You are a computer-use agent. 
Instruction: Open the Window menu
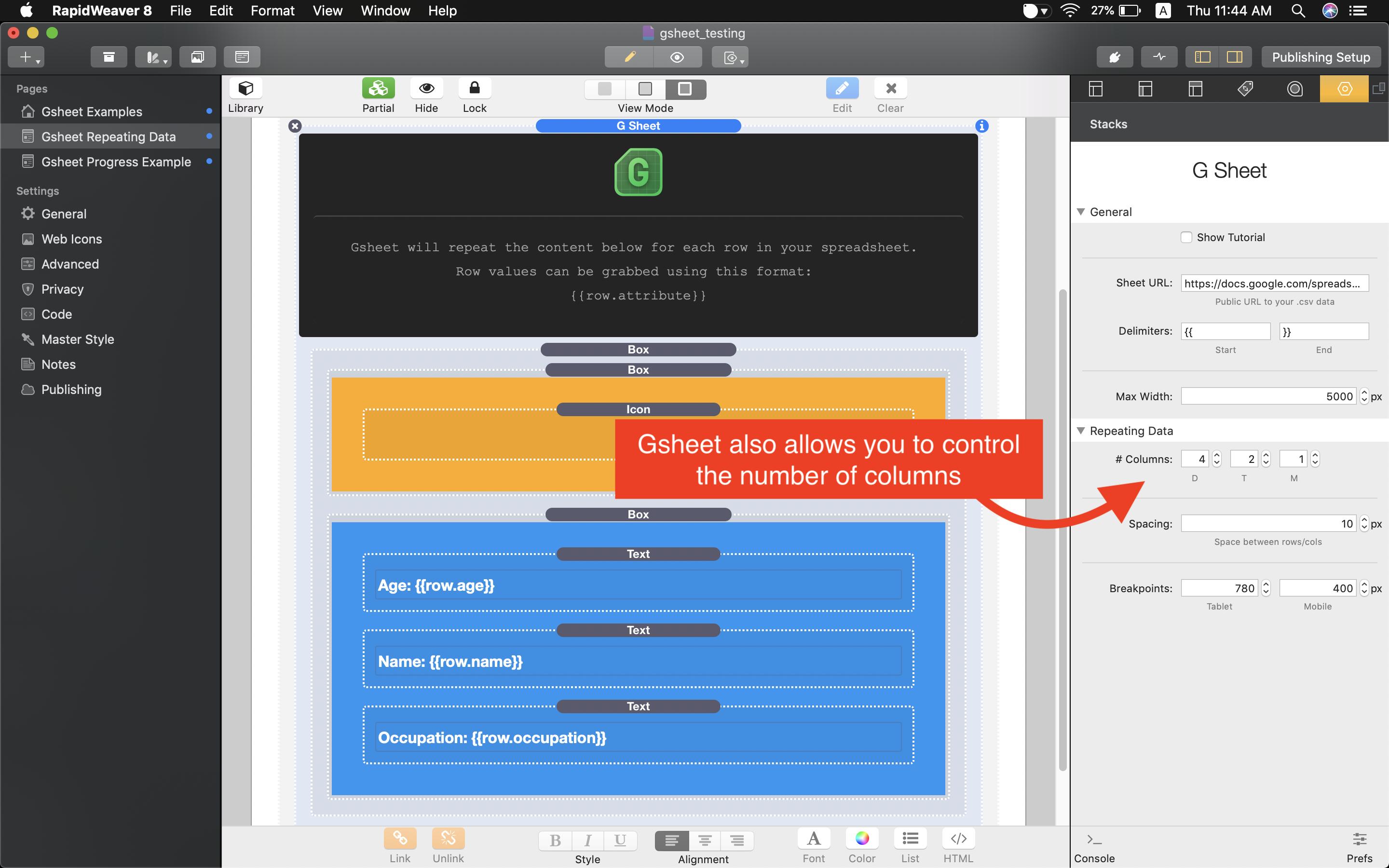[385, 10]
